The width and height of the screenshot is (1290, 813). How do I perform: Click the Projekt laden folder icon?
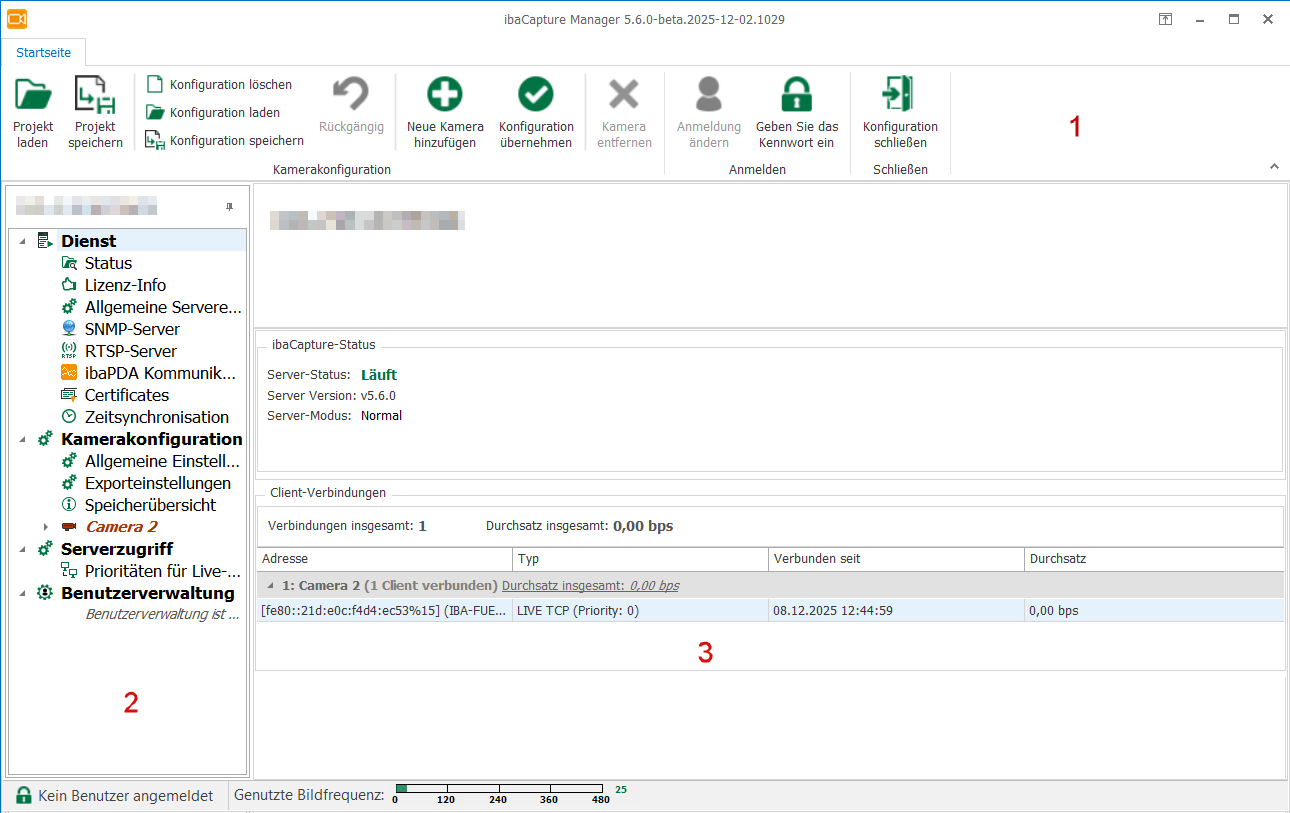33,96
